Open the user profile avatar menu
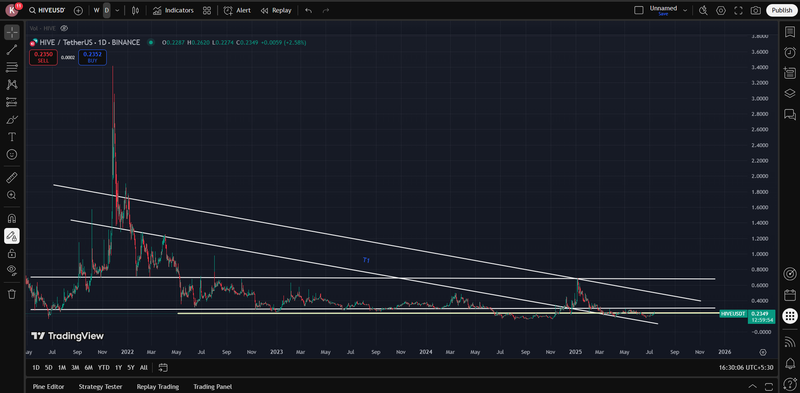This screenshot has height=393, width=800. 12,10
